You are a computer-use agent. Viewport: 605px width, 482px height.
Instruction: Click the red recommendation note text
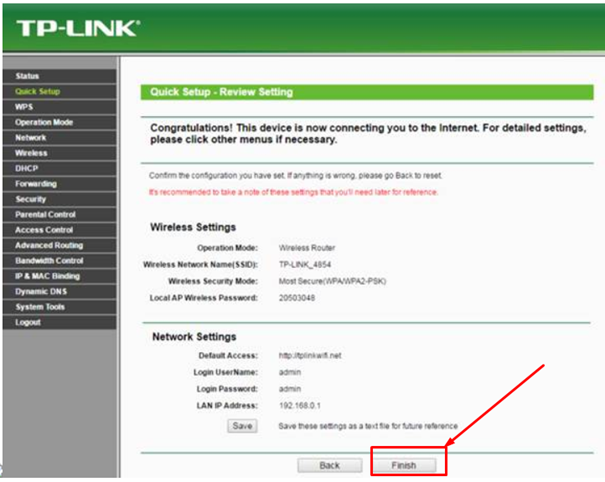[x=293, y=192]
